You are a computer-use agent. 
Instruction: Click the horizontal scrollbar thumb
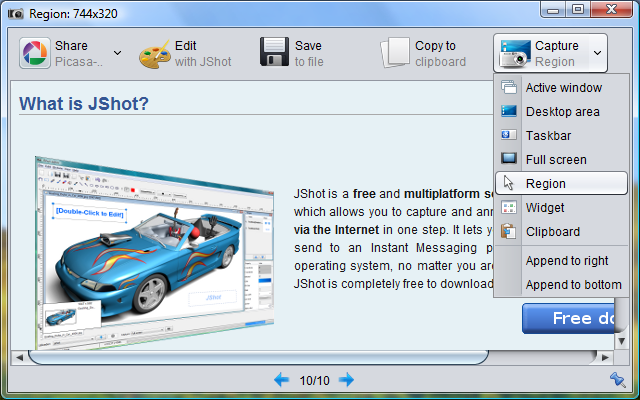click(x=258, y=358)
